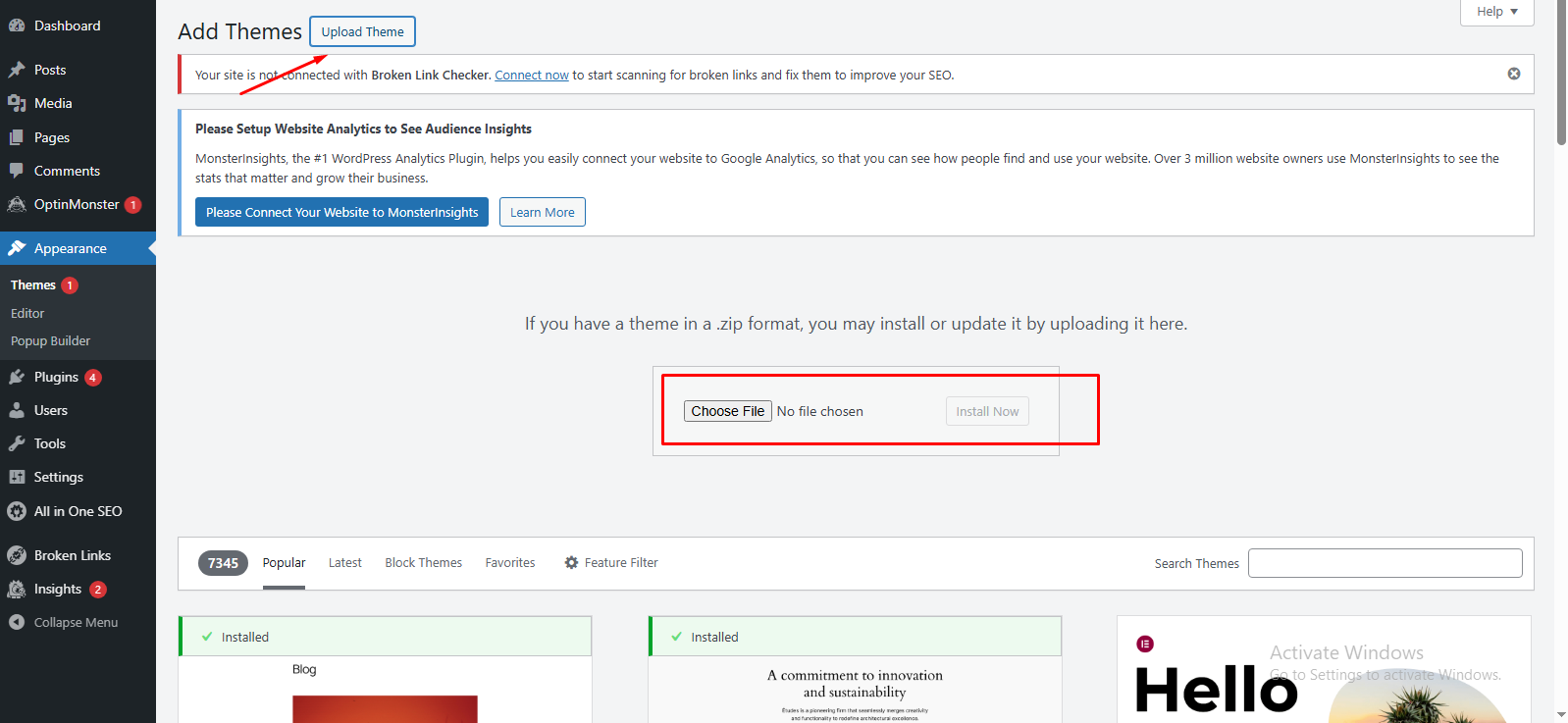Open Posts via the pushpin icon
Screen dimensions: 1568x723
[17, 70]
